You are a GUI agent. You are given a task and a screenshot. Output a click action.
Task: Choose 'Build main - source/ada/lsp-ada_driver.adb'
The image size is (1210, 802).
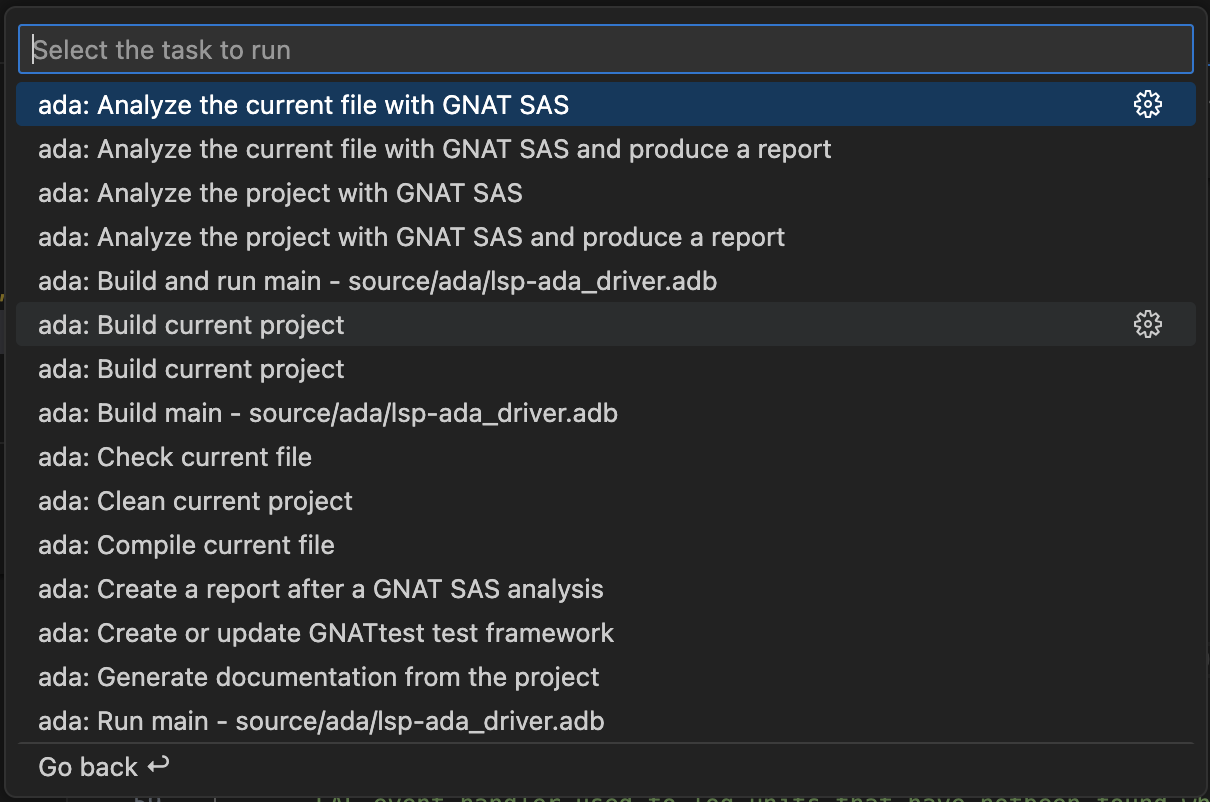pyautogui.click(x=605, y=413)
